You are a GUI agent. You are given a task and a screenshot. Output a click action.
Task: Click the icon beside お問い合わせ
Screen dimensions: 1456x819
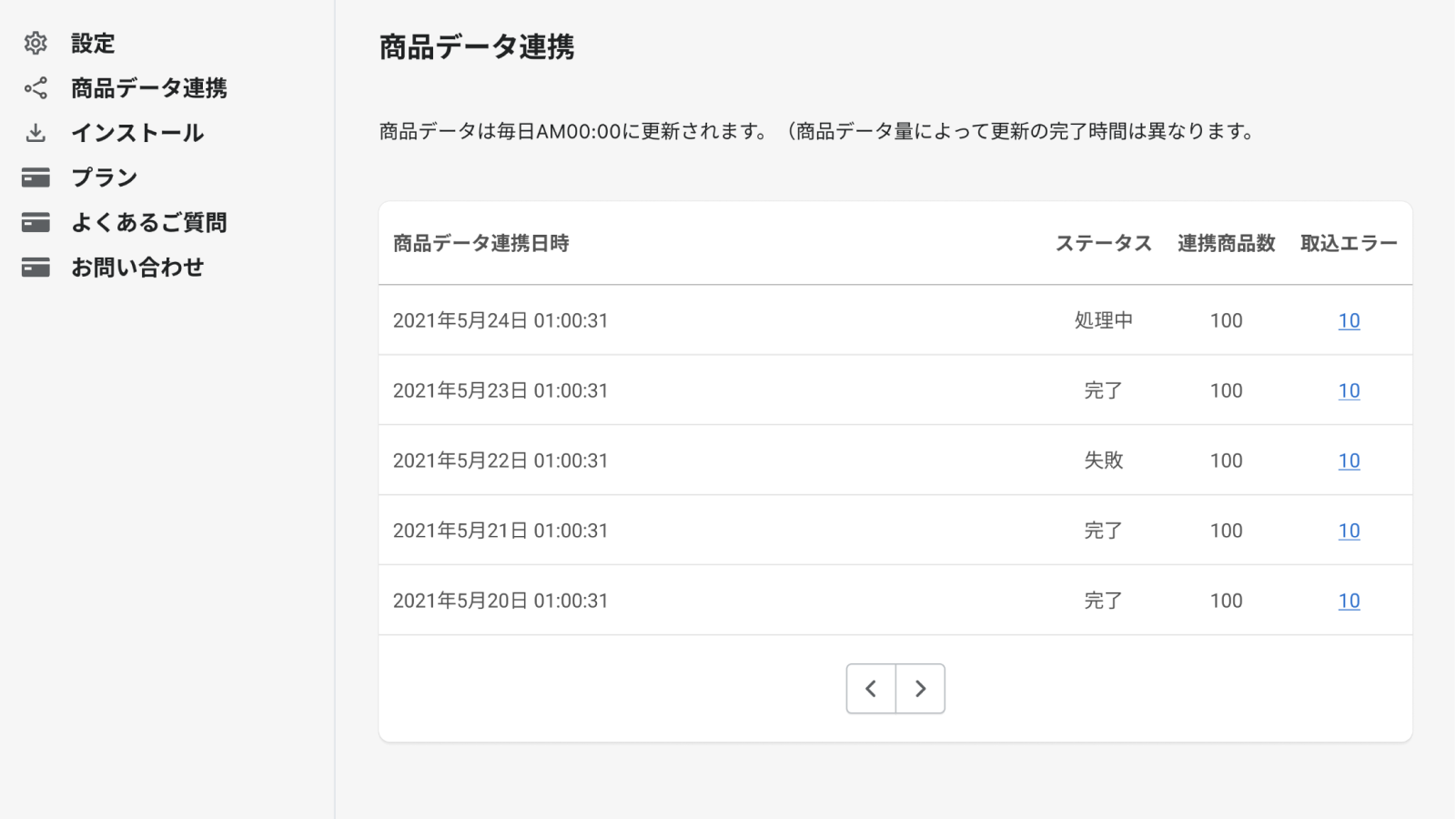point(35,267)
